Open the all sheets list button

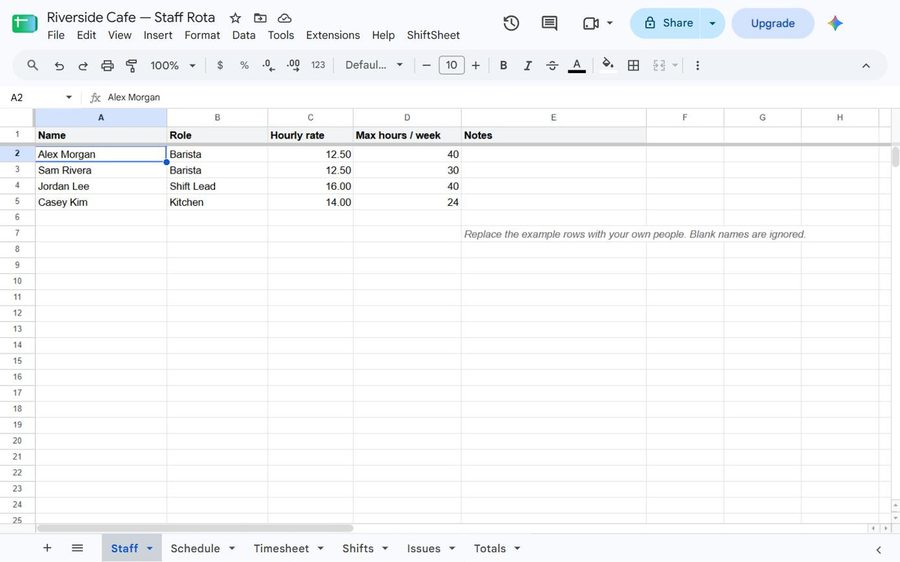[x=77, y=548]
